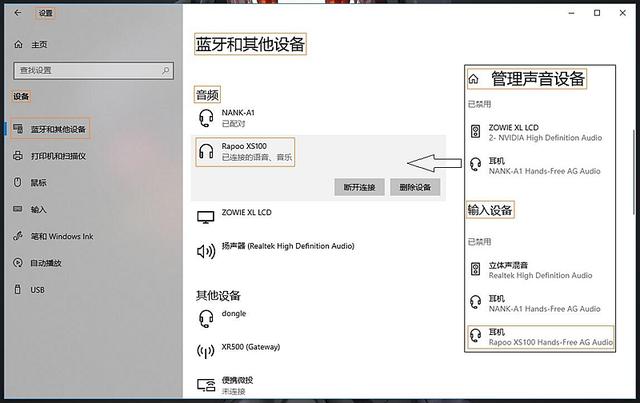The image size is (640, 403).
Task: Click the printer icon in sidebar
Action: (x=18, y=156)
